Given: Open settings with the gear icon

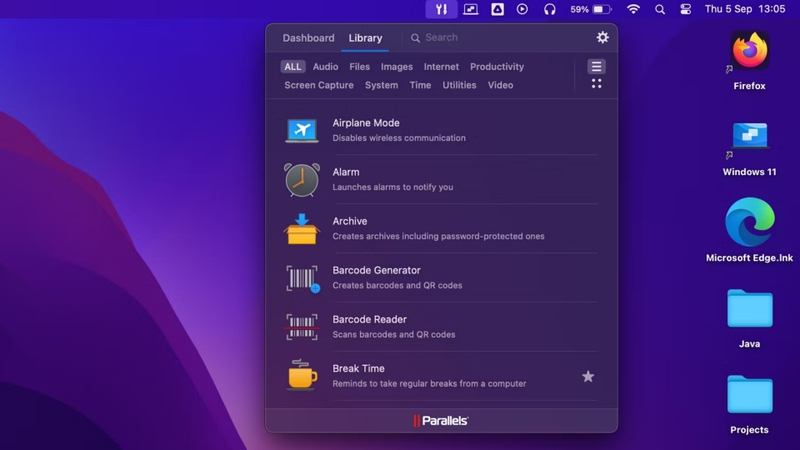Looking at the screenshot, I should tap(603, 37).
